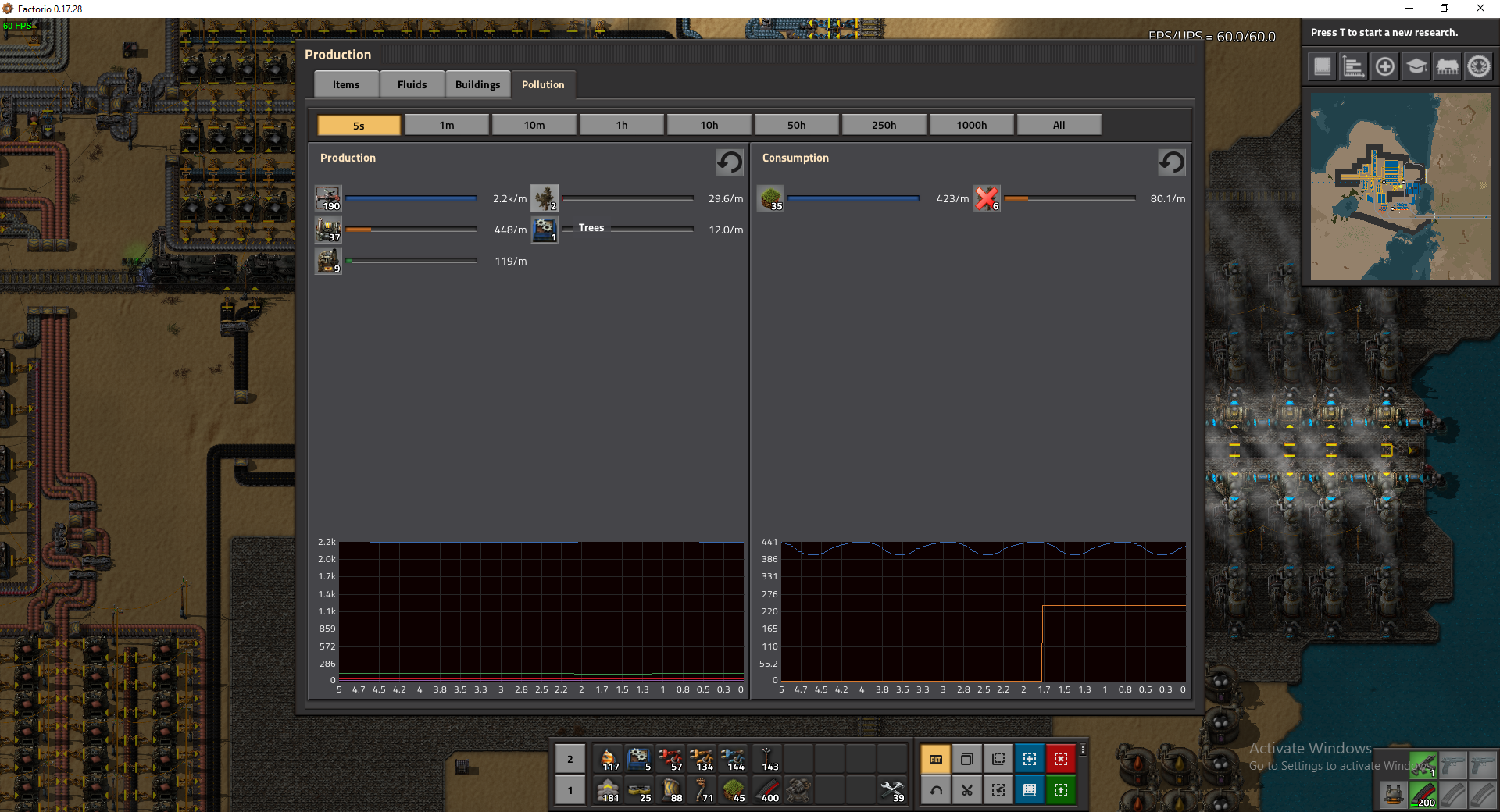Pick the landfill grass stack of 45
1500x812 pixels.
[x=733, y=790]
